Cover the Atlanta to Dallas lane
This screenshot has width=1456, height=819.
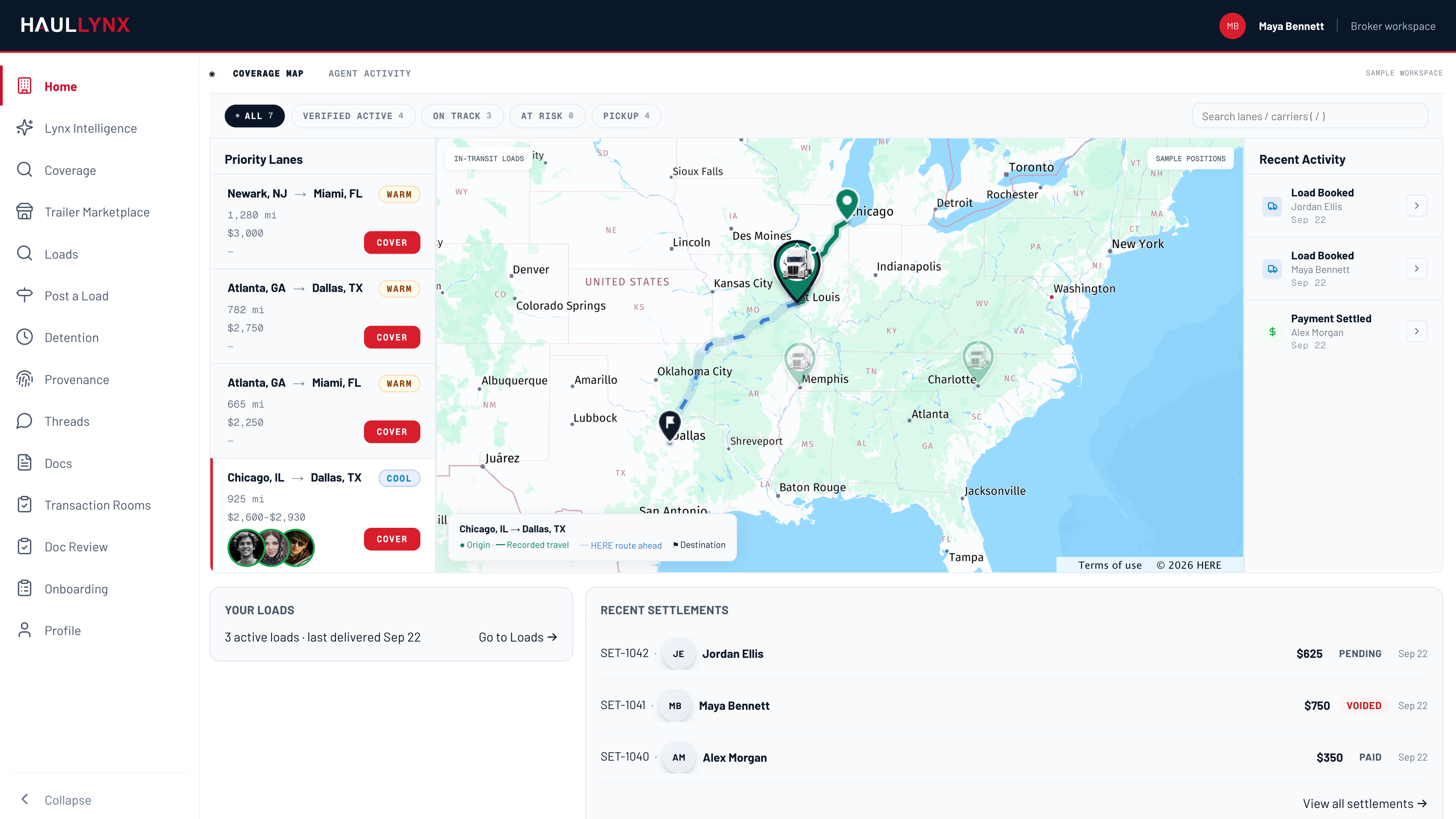pyautogui.click(x=392, y=337)
